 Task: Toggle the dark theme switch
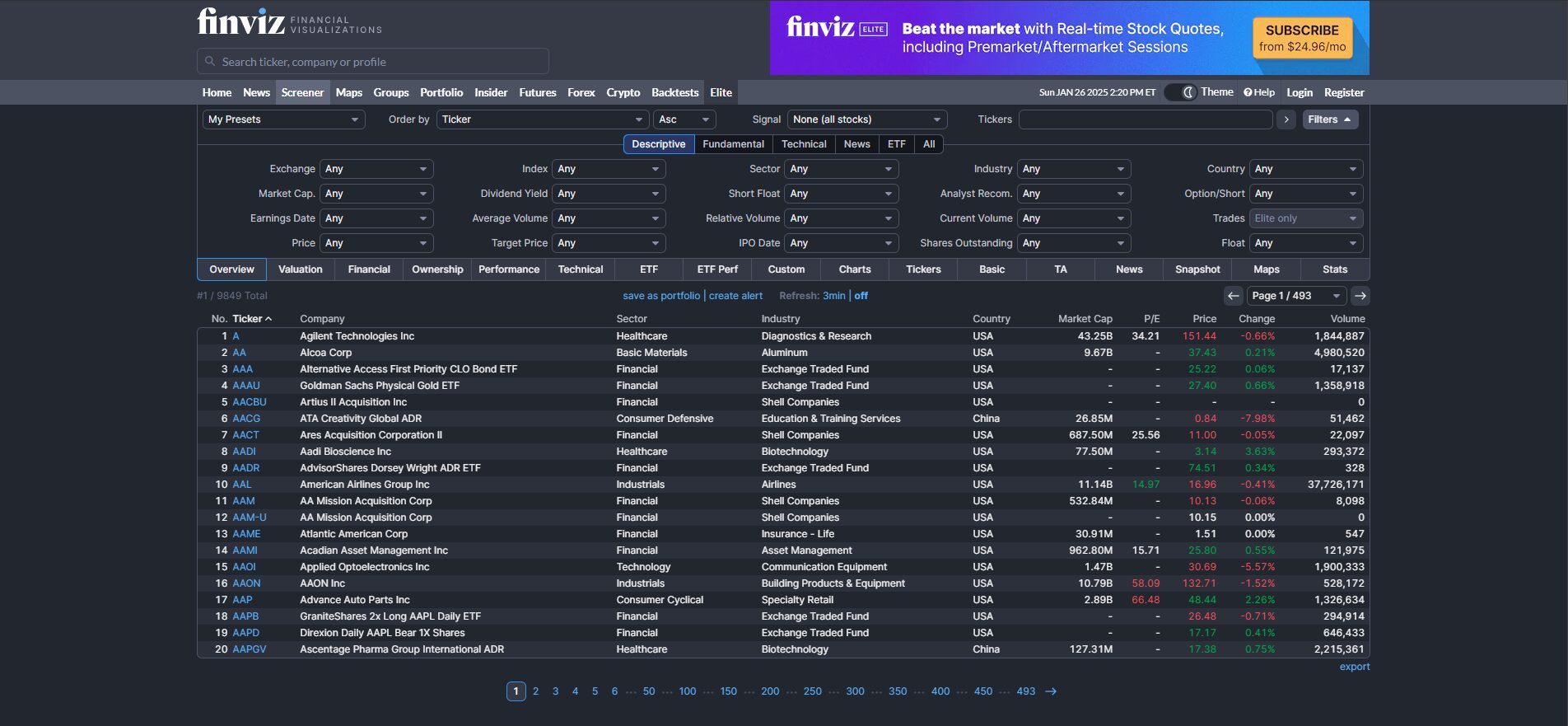[x=1180, y=92]
